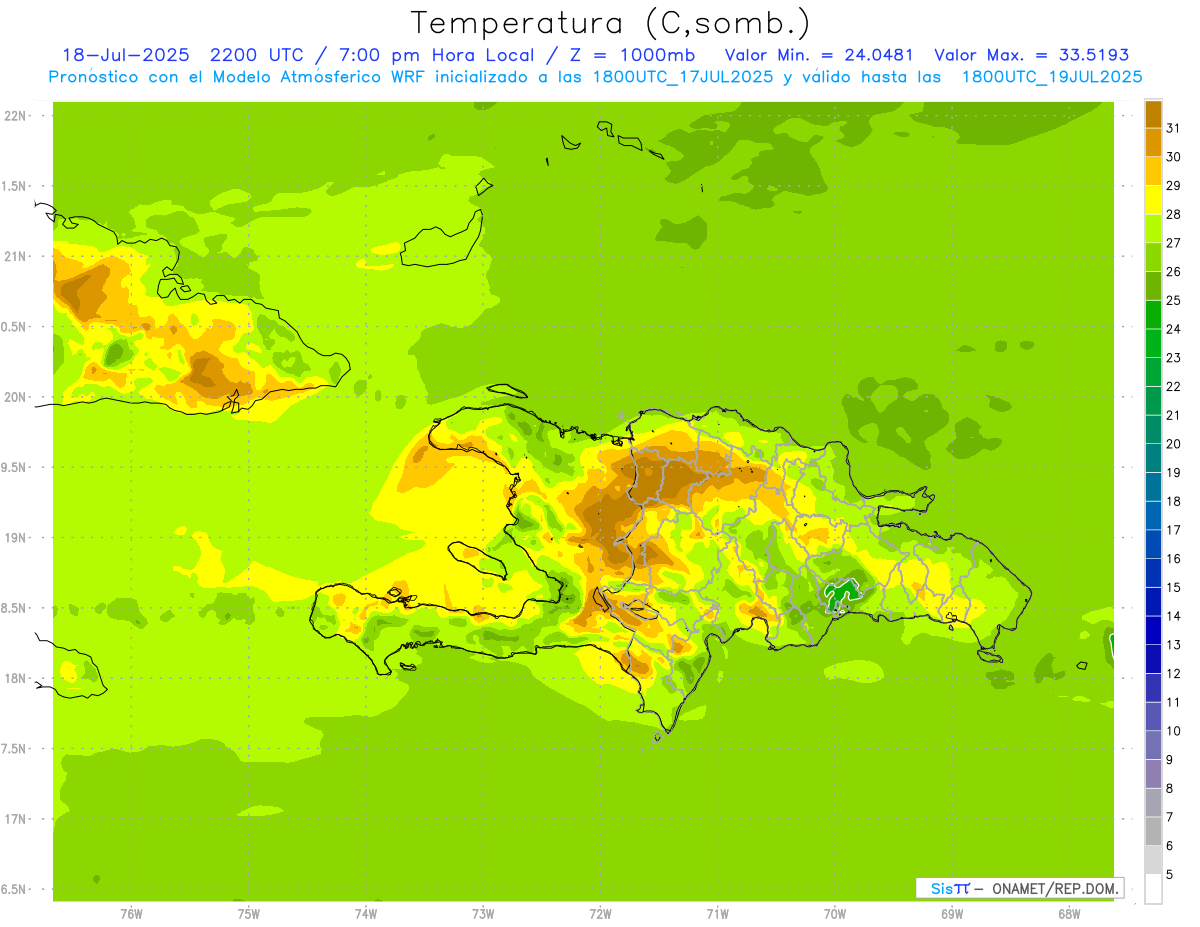
Task: Click the '21N' latitude label
Action: click(x=14, y=256)
